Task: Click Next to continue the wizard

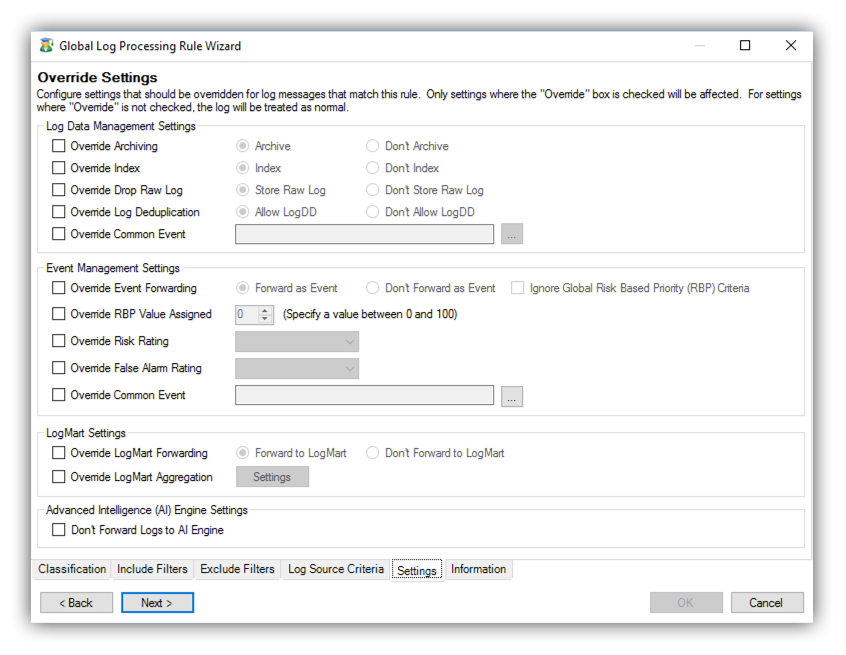Action: (157, 602)
